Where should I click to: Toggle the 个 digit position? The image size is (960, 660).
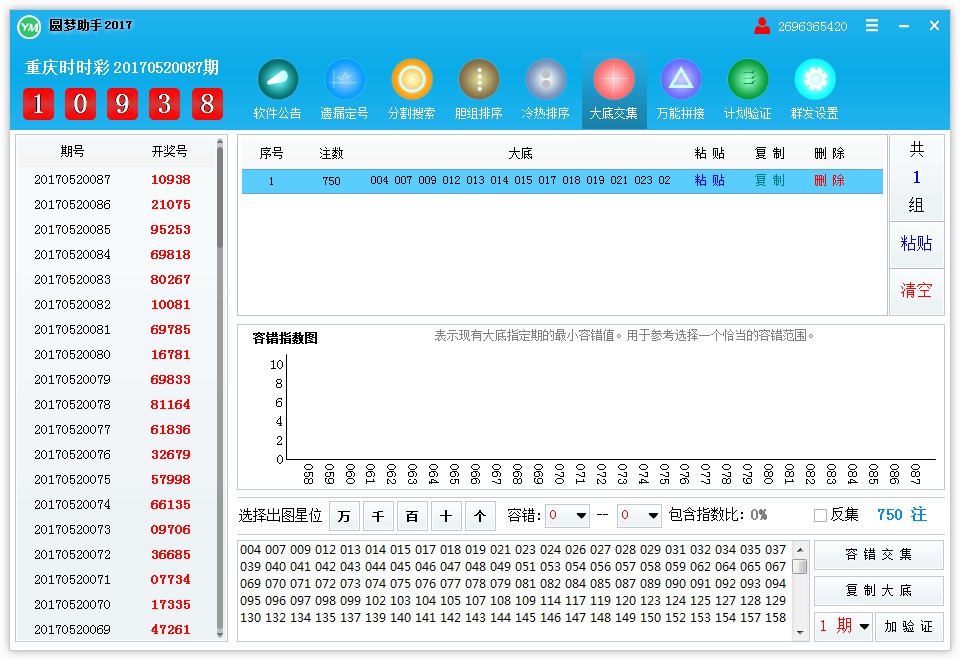click(x=480, y=516)
